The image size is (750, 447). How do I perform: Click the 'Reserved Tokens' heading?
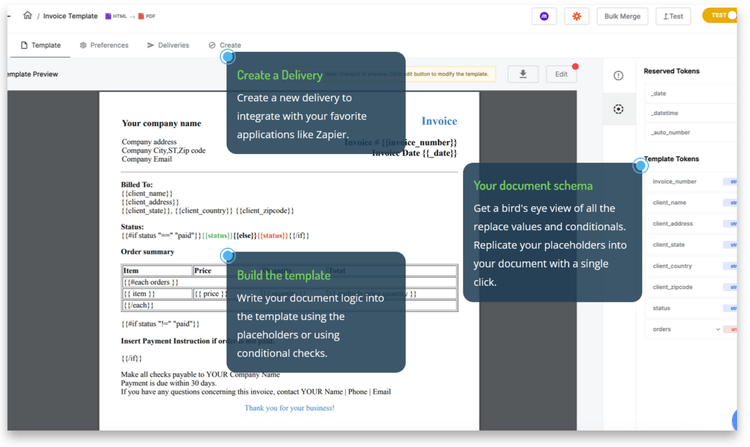click(x=671, y=71)
